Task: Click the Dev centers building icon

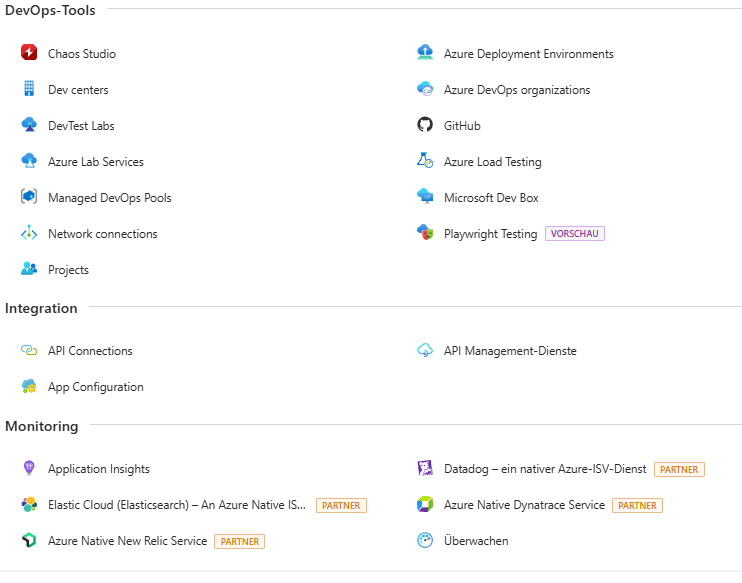Action: coord(29,90)
